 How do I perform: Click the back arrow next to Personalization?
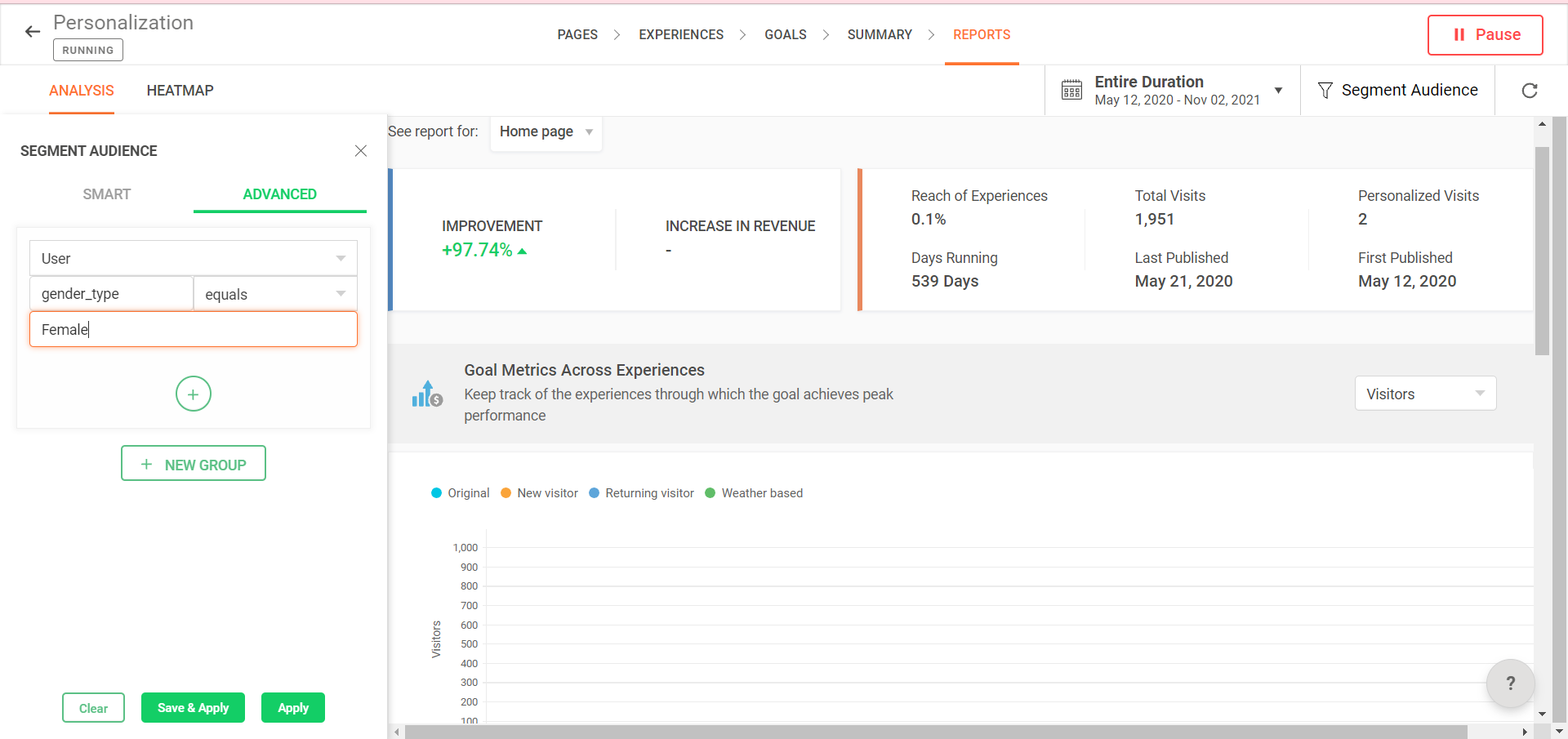pyautogui.click(x=33, y=32)
